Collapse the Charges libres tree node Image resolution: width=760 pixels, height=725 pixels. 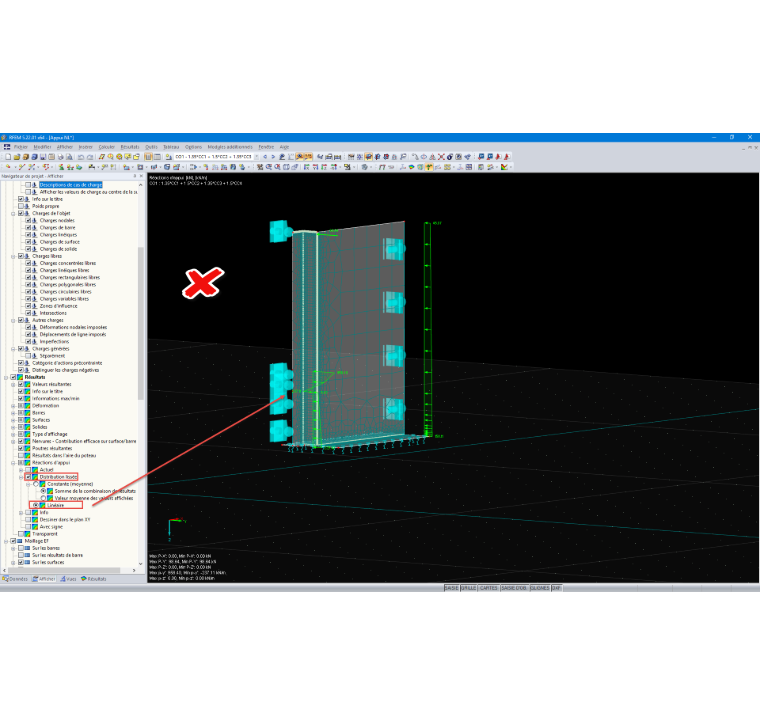[x=14, y=256]
